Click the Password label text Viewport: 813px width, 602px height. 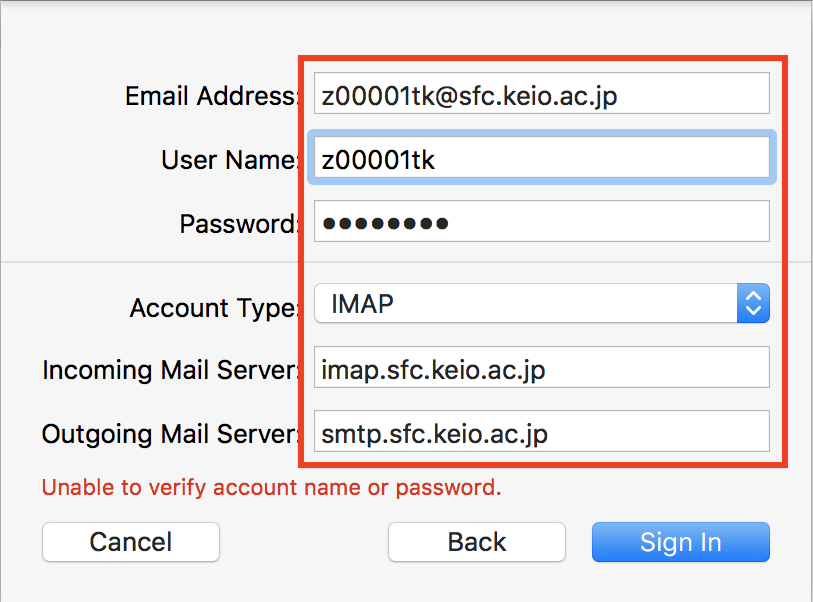click(x=239, y=224)
